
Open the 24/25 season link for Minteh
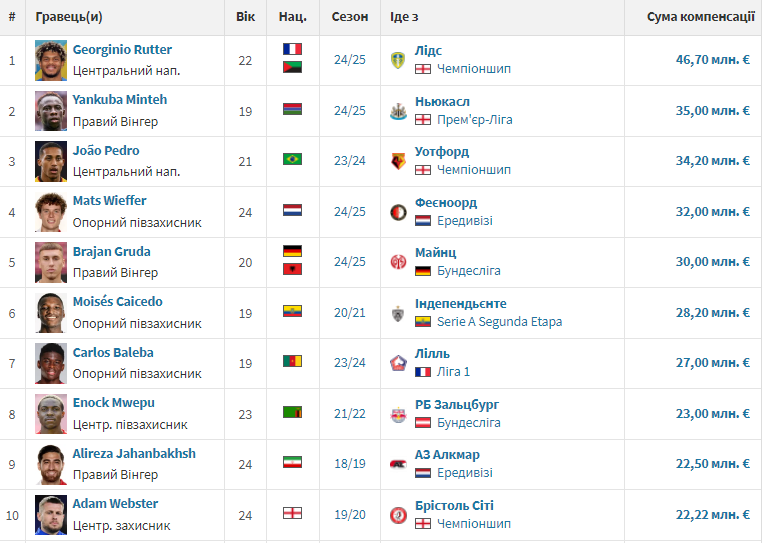coord(349,111)
